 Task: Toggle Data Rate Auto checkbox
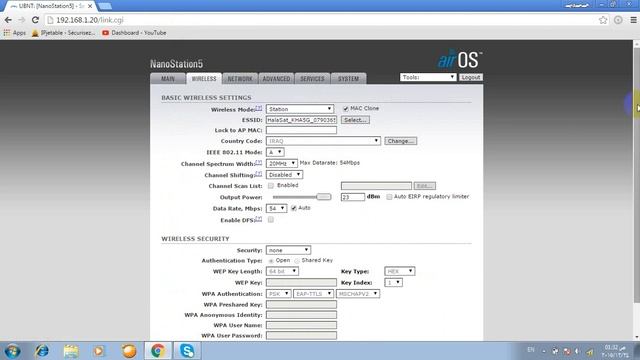294,208
